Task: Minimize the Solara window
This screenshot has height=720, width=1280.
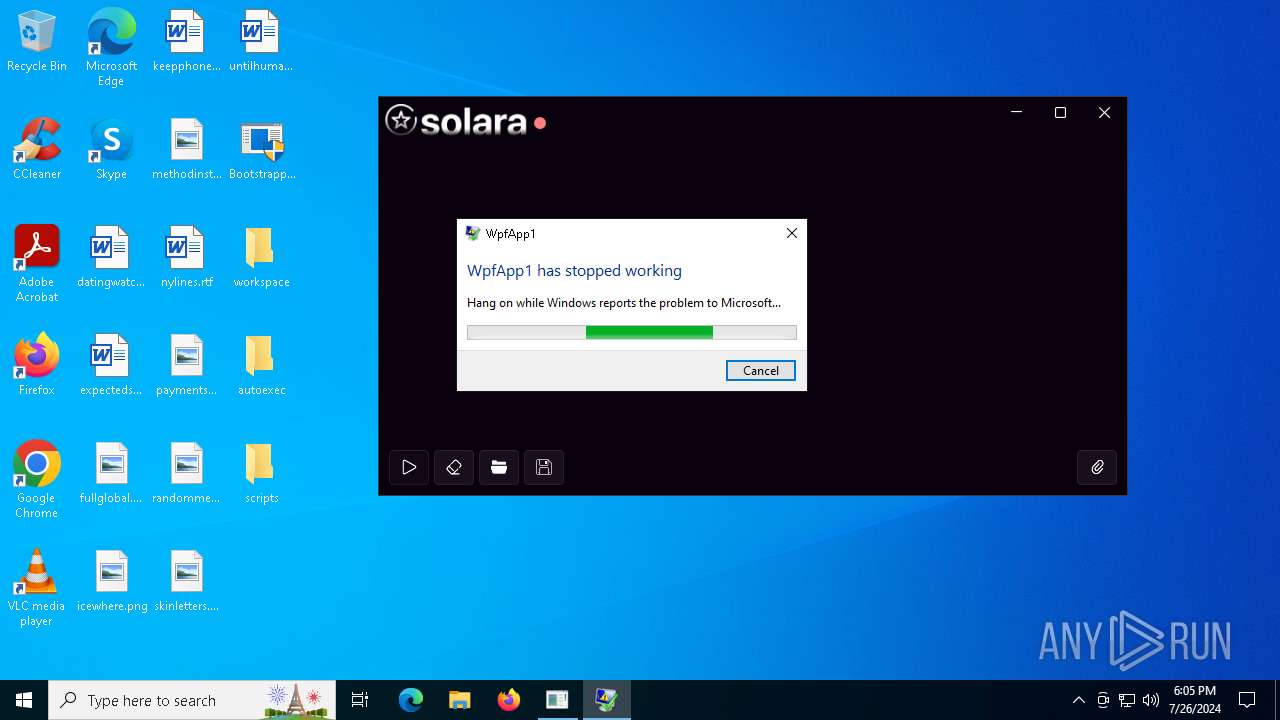Action: tap(1016, 113)
